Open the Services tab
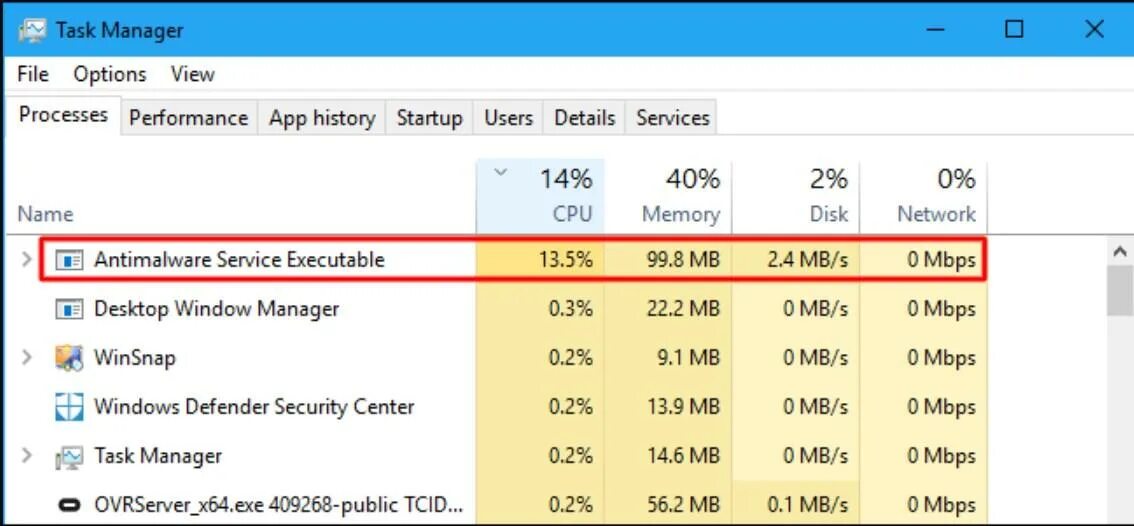Screen dimensions: 1134x526 point(672,118)
